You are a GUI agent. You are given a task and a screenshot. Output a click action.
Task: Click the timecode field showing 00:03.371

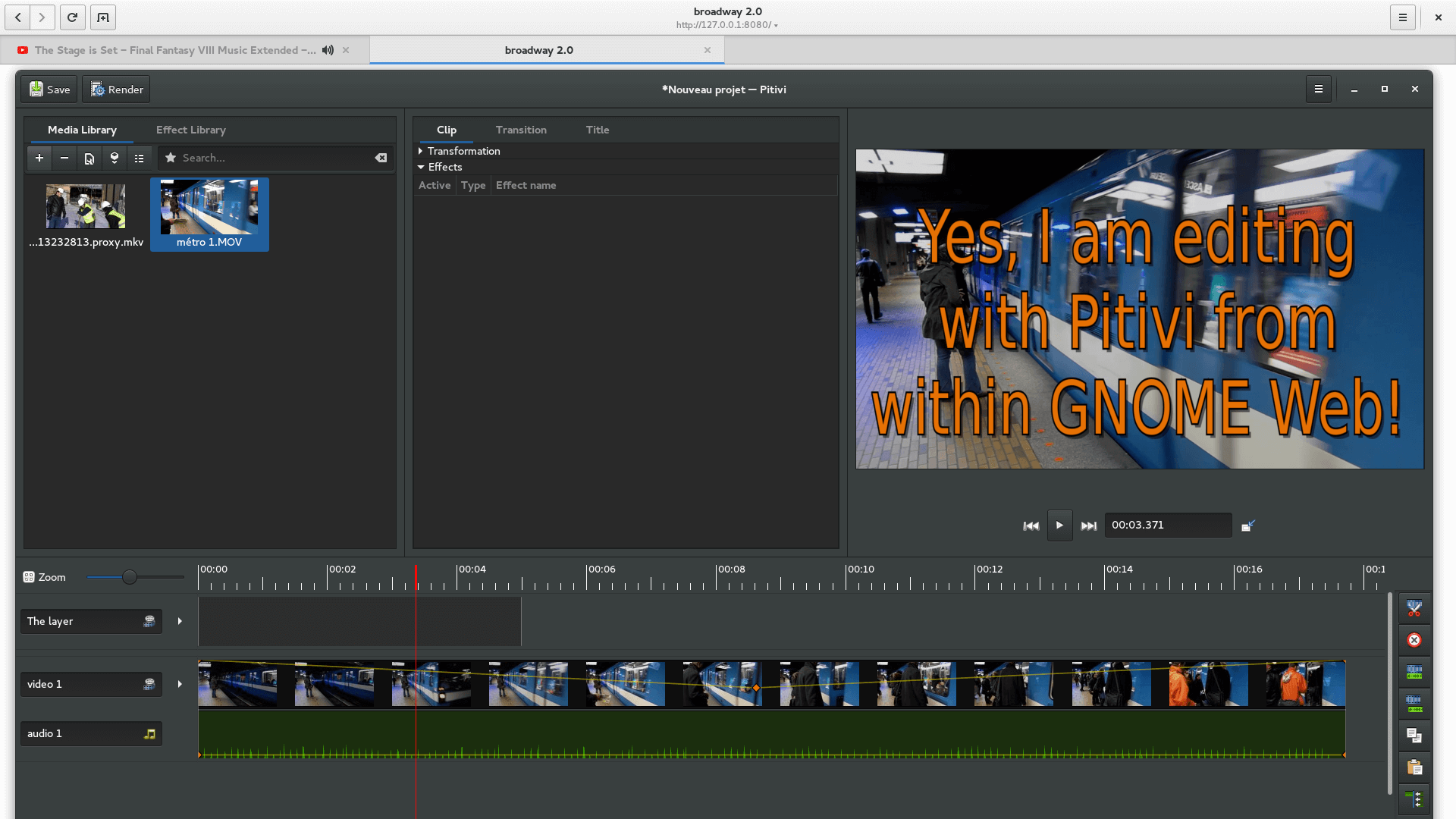click(1168, 525)
